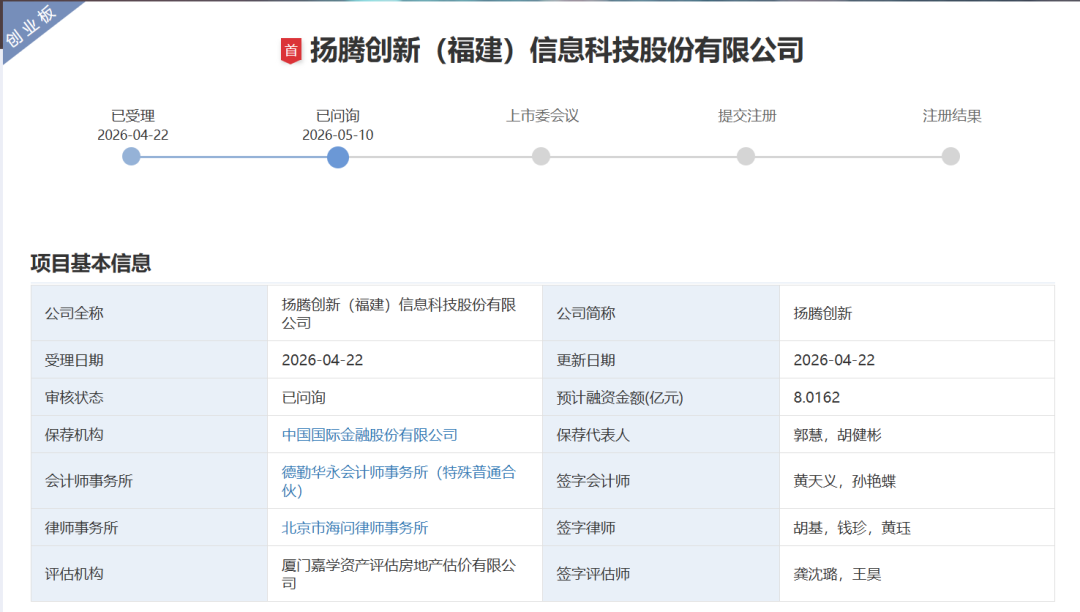Image resolution: width=1080 pixels, height=612 pixels.
Task: Click the 已受理 stage label
Action: (x=133, y=116)
